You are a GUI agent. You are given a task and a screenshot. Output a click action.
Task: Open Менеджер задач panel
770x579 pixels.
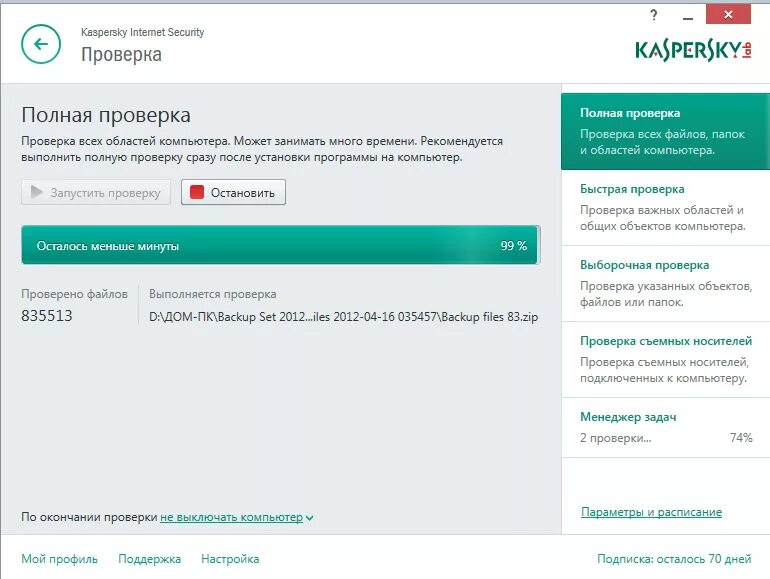click(x=665, y=427)
